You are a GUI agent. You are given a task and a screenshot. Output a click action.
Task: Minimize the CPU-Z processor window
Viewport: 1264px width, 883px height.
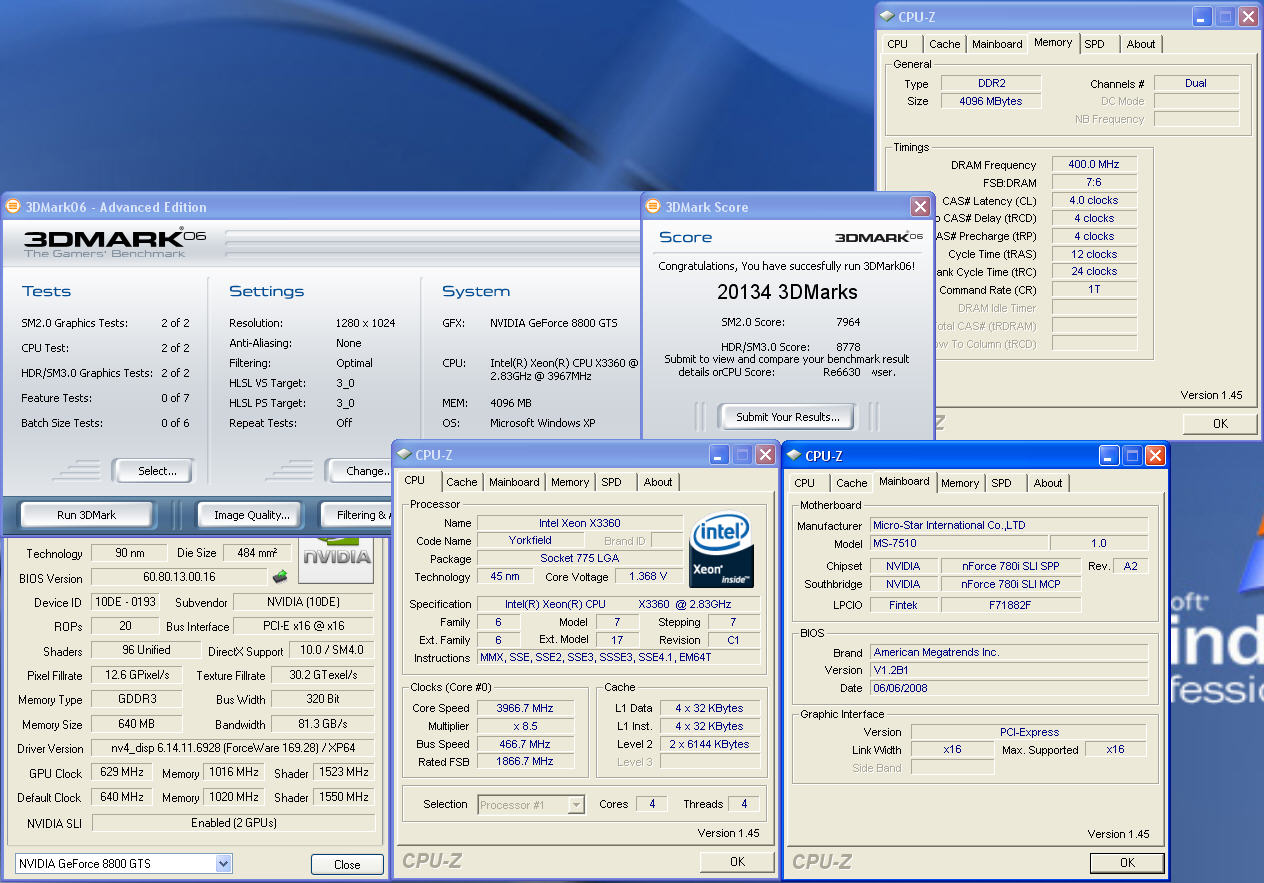click(x=719, y=455)
